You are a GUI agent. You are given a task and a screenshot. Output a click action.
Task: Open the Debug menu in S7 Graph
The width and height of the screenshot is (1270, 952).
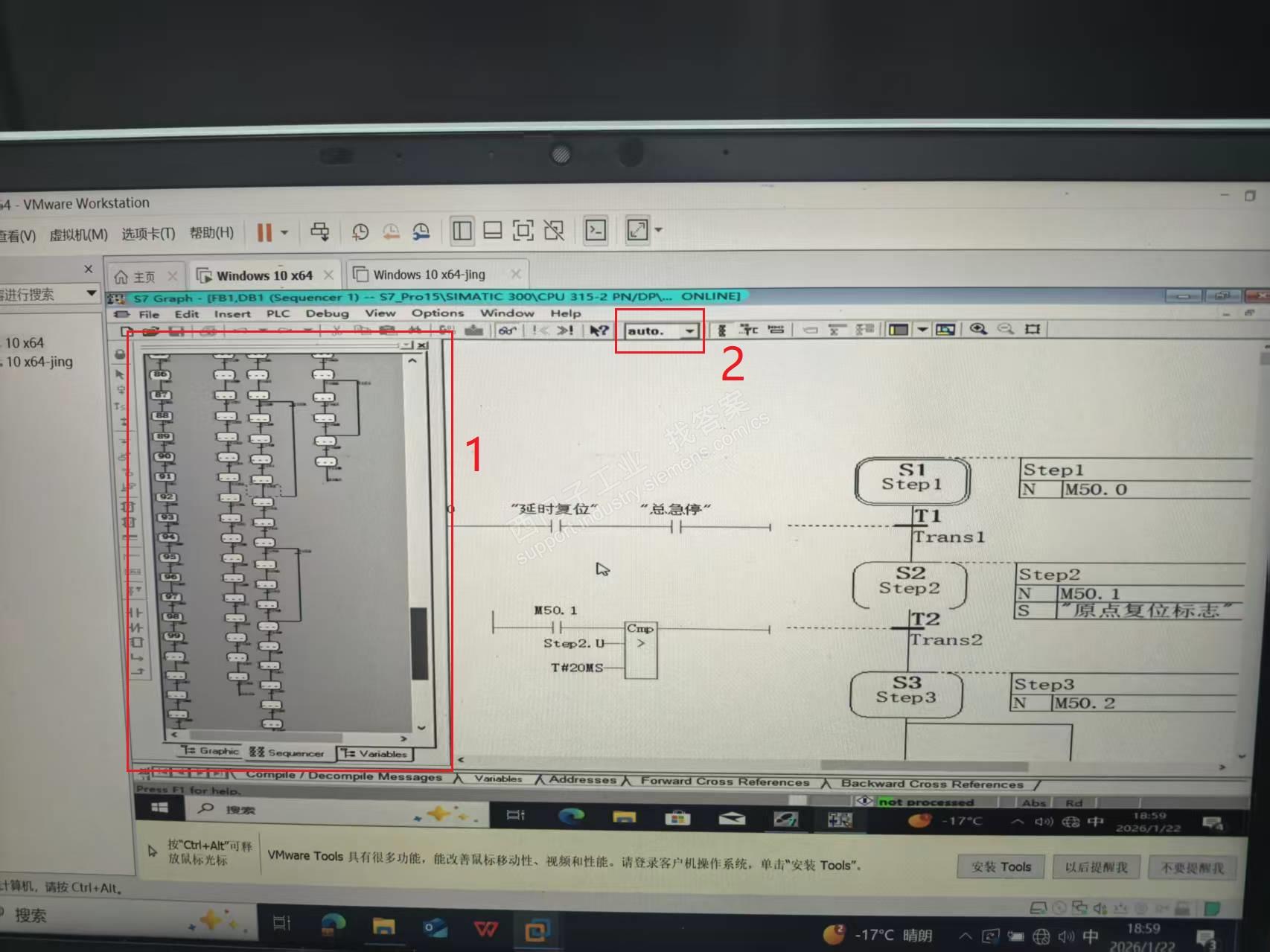(327, 313)
